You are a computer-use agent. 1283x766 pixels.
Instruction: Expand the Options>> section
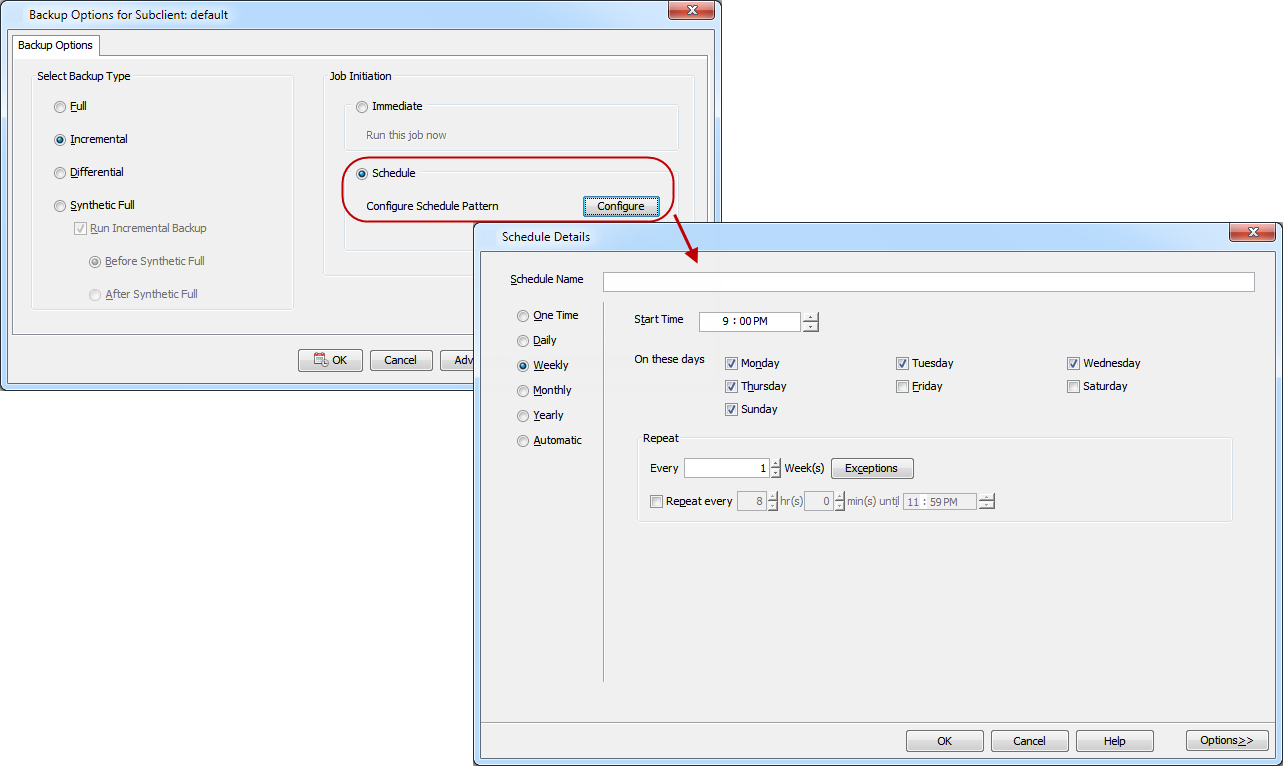pos(1226,741)
